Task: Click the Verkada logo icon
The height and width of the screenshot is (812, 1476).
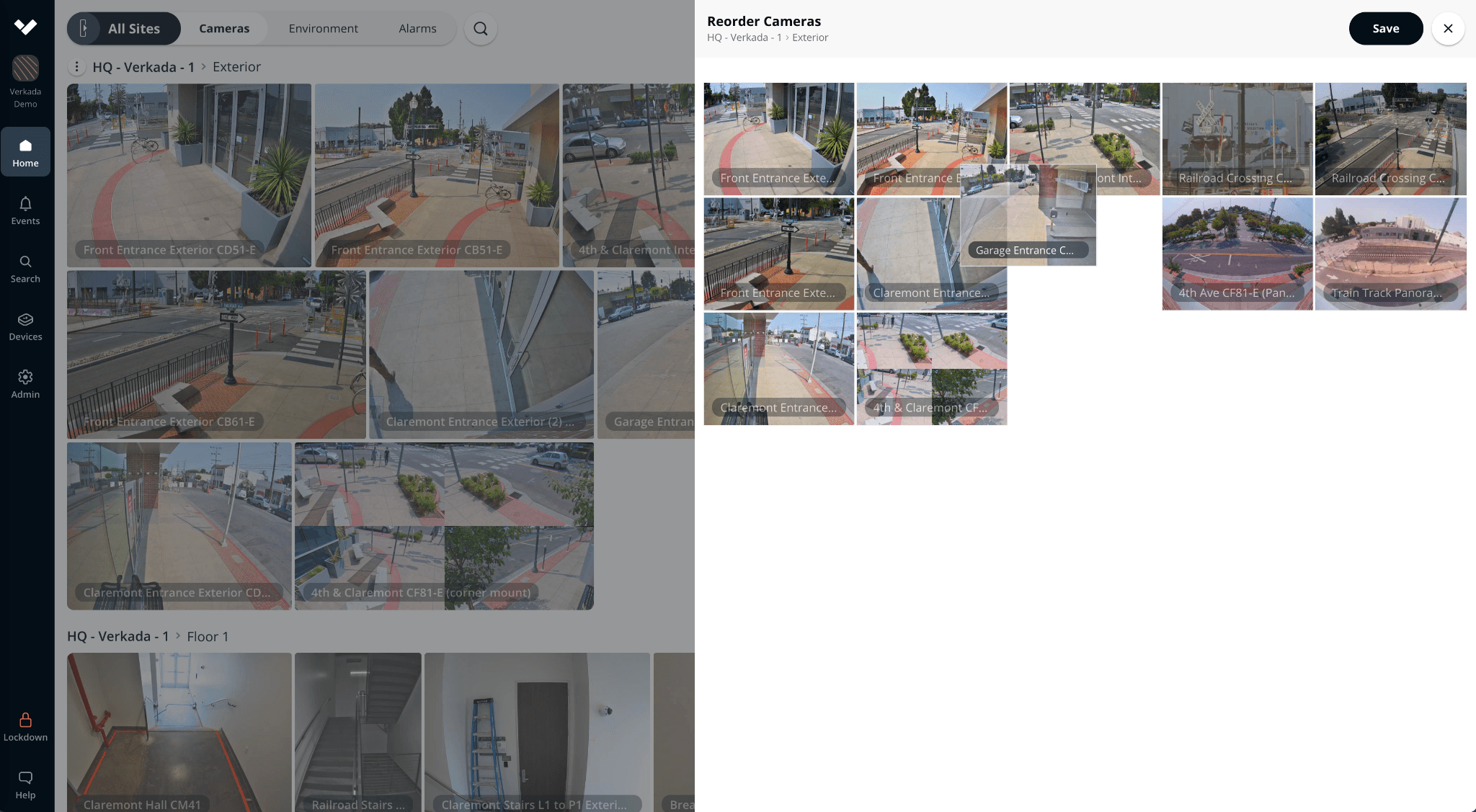Action: 25,27
